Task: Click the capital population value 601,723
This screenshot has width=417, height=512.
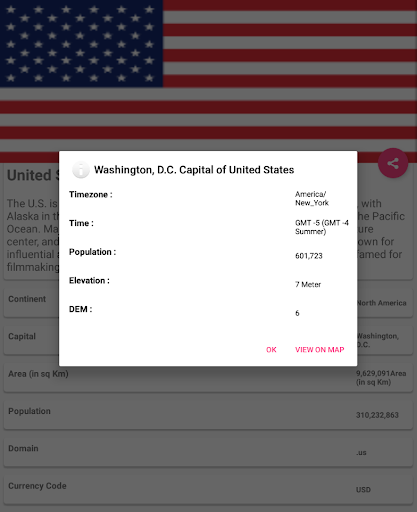Action: [x=309, y=256]
